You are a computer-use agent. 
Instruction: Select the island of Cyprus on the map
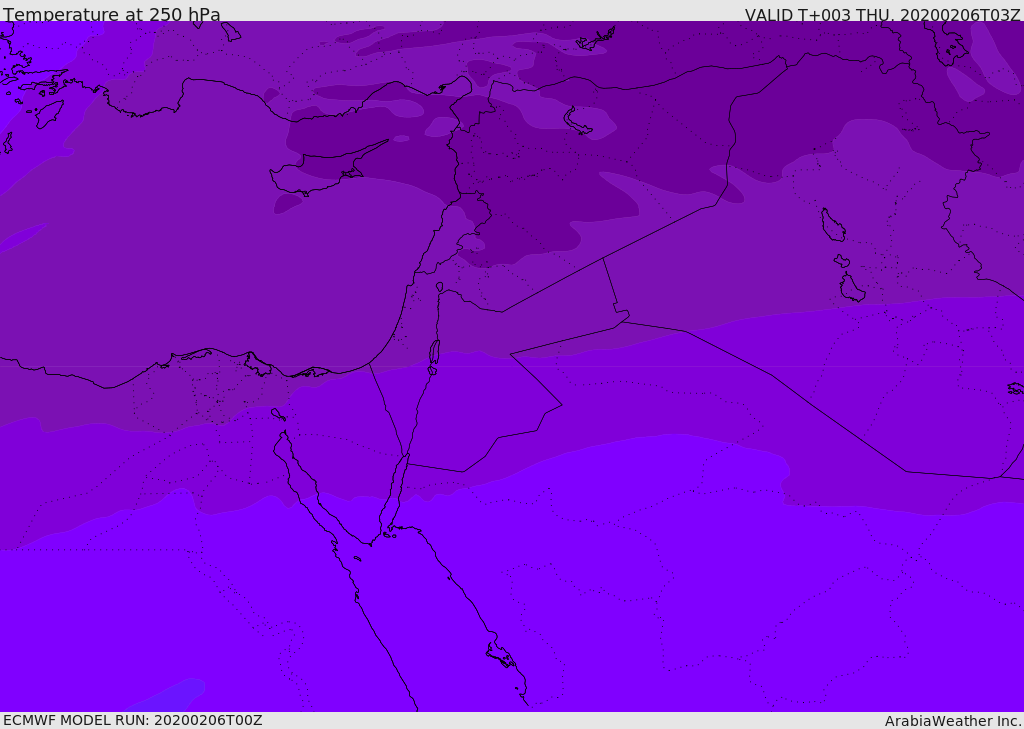(318, 177)
